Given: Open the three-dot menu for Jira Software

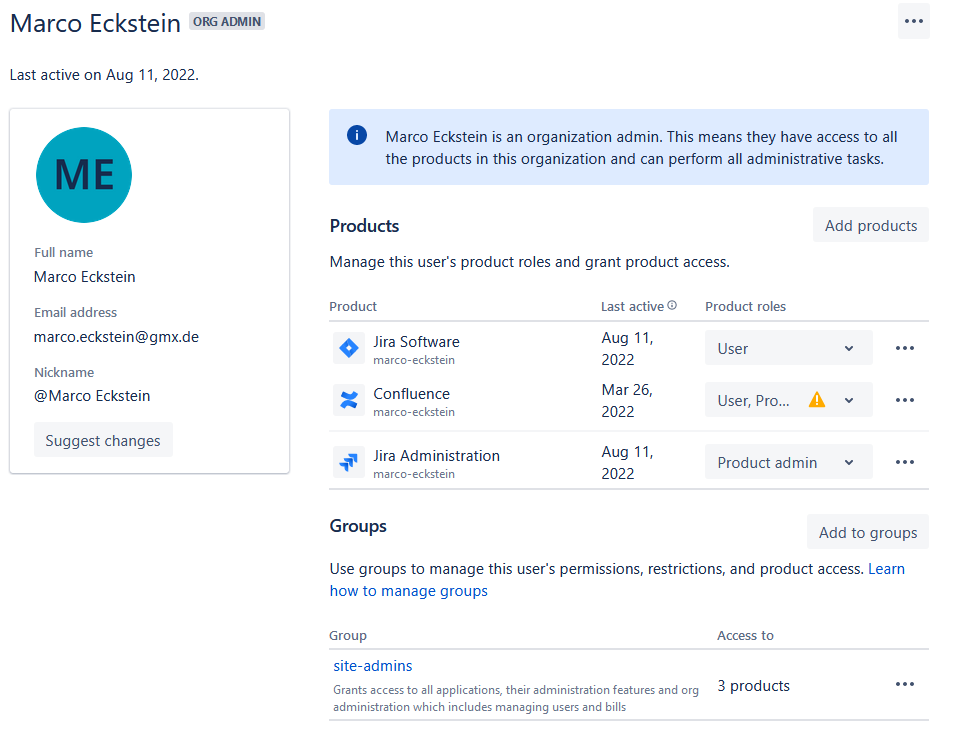Looking at the screenshot, I should [905, 347].
